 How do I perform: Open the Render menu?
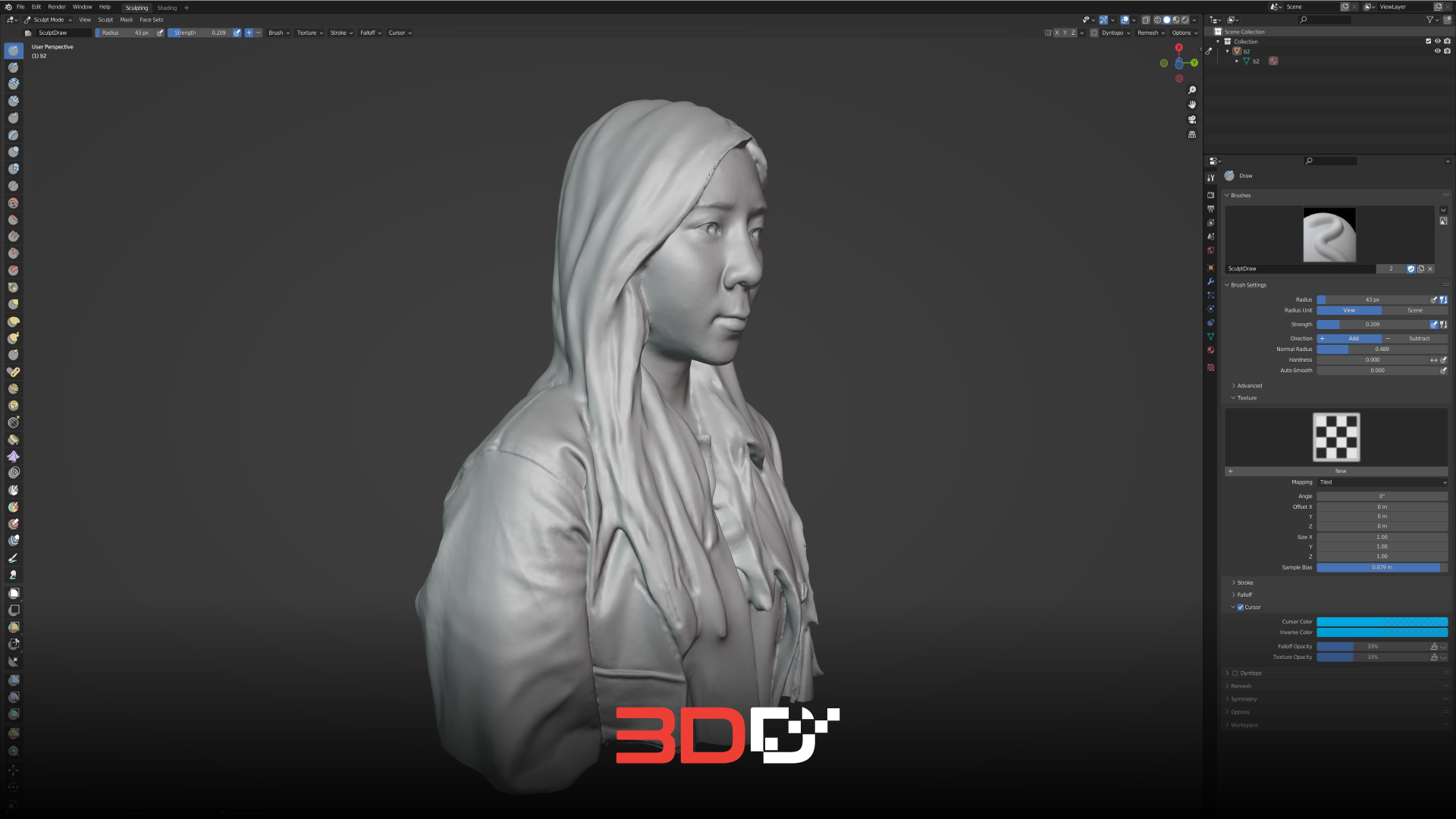(57, 7)
